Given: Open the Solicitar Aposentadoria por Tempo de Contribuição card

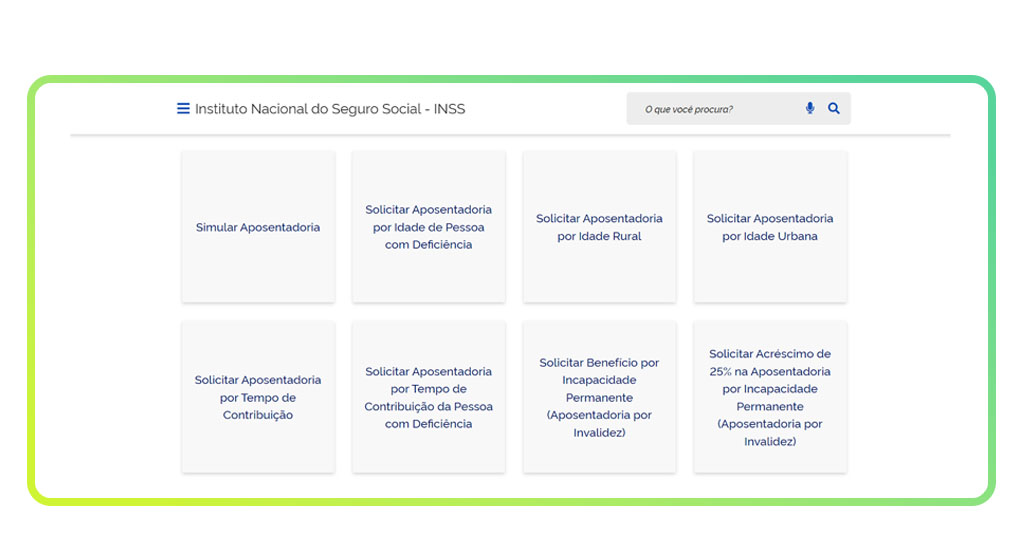Looking at the screenshot, I should (x=258, y=397).
